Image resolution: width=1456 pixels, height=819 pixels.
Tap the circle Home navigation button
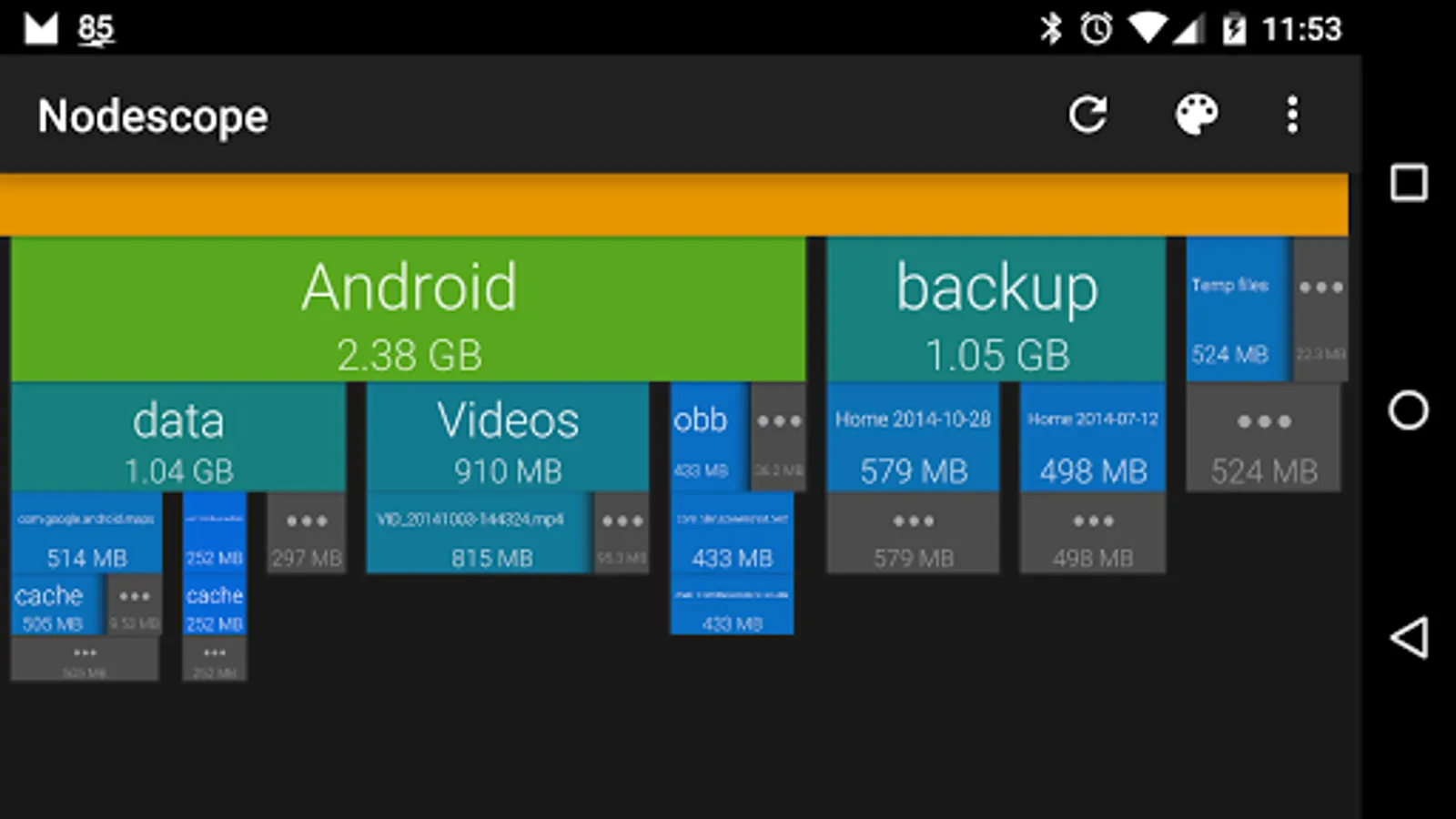click(x=1409, y=409)
